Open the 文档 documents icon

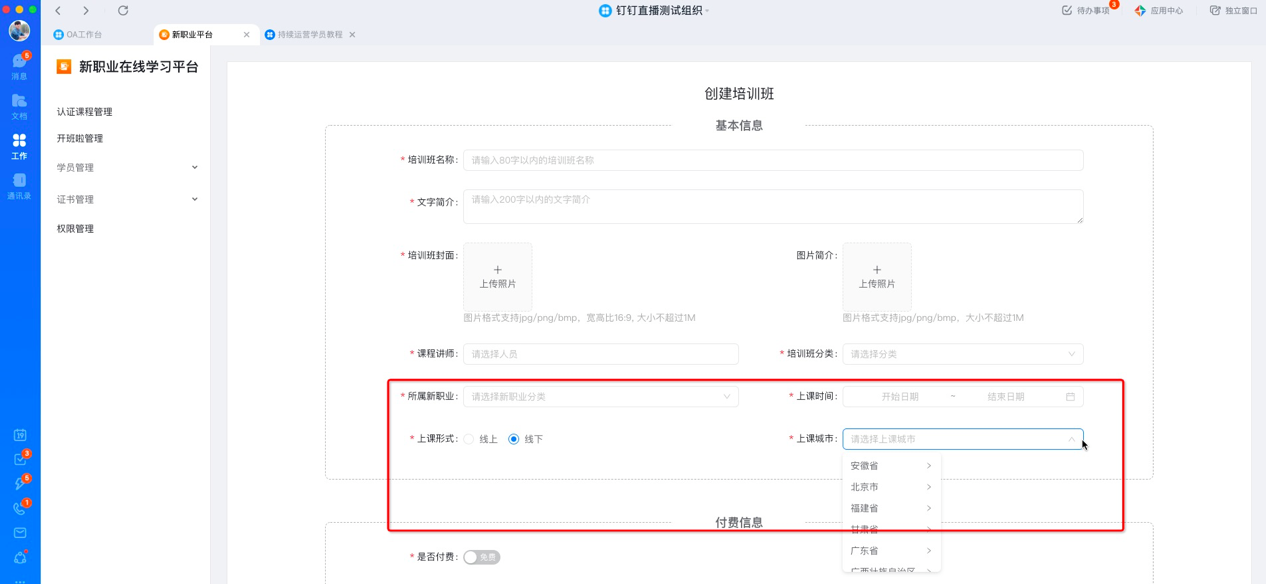coord(19,105)
